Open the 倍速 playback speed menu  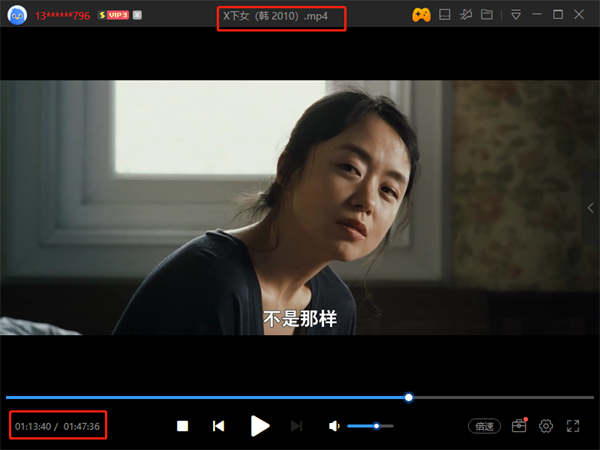tap(485, 426)
